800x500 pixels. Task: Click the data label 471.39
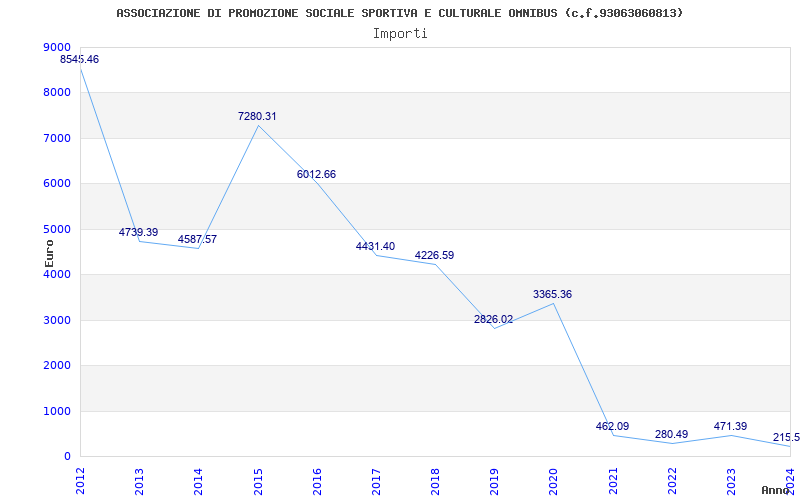pos(731,426)
